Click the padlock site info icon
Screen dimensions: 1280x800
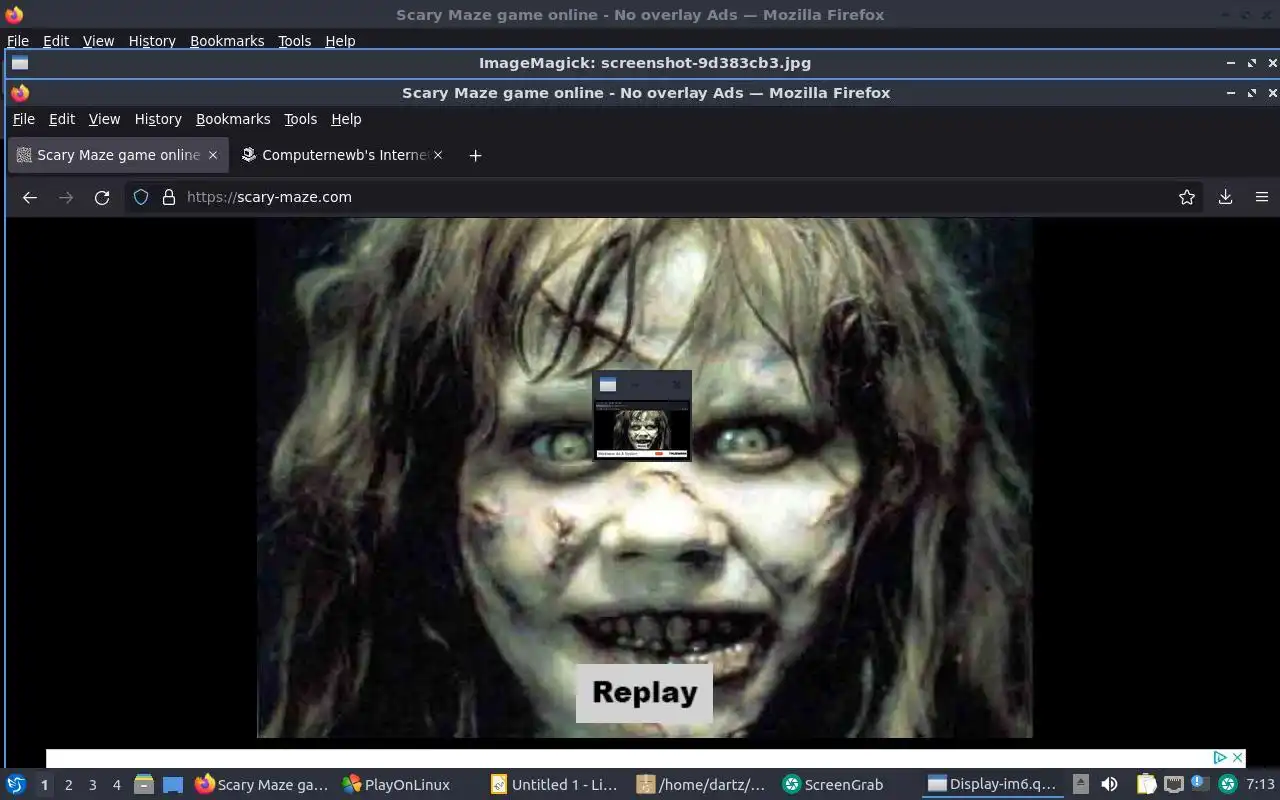coord(168,197)
